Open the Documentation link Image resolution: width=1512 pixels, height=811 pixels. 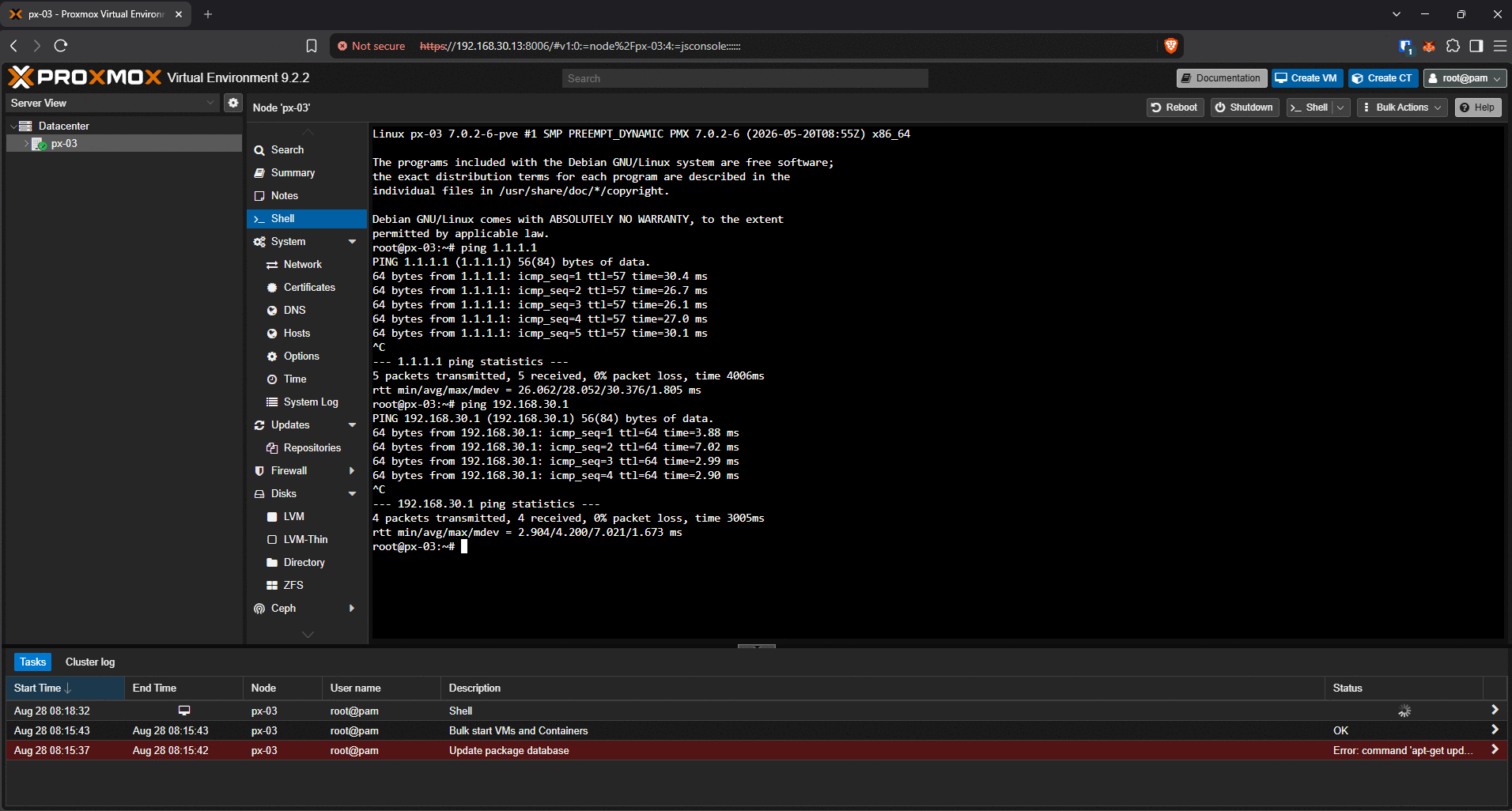[x=1221, y=78]
